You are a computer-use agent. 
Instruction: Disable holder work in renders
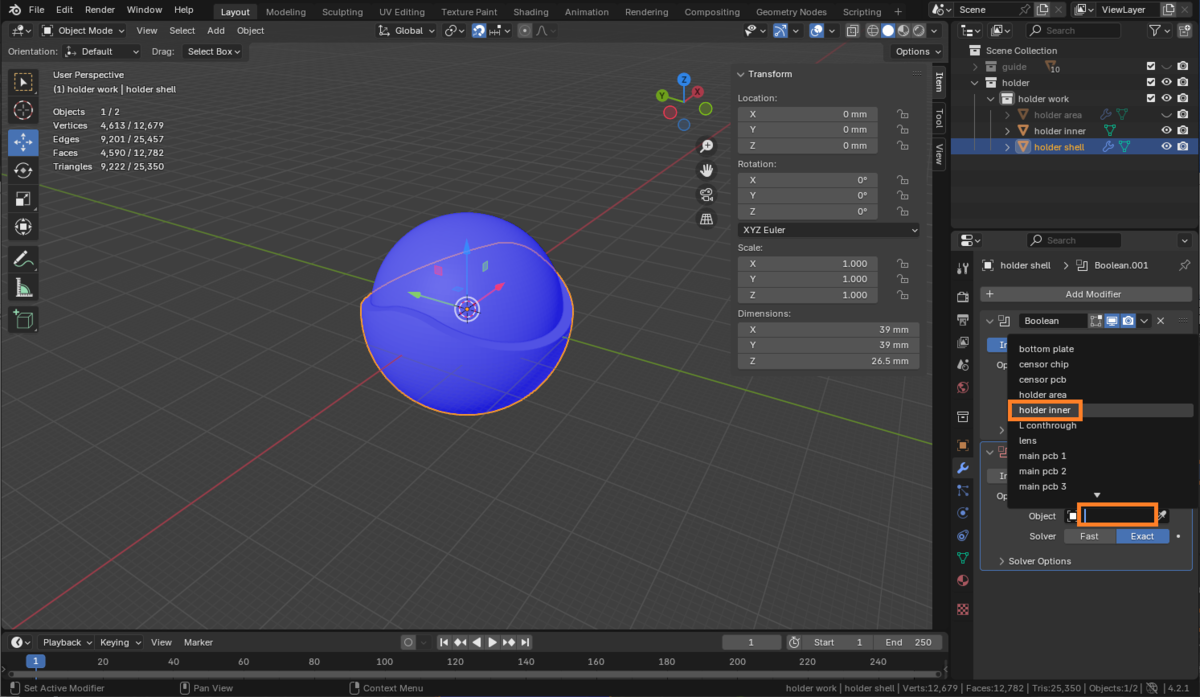[x=1183, y=99]
